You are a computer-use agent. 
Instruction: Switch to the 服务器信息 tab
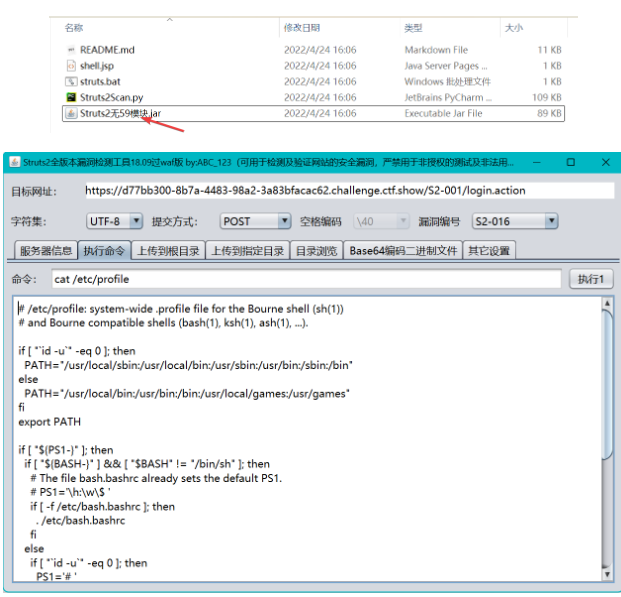pyautogui.click(x=46, y=251)
